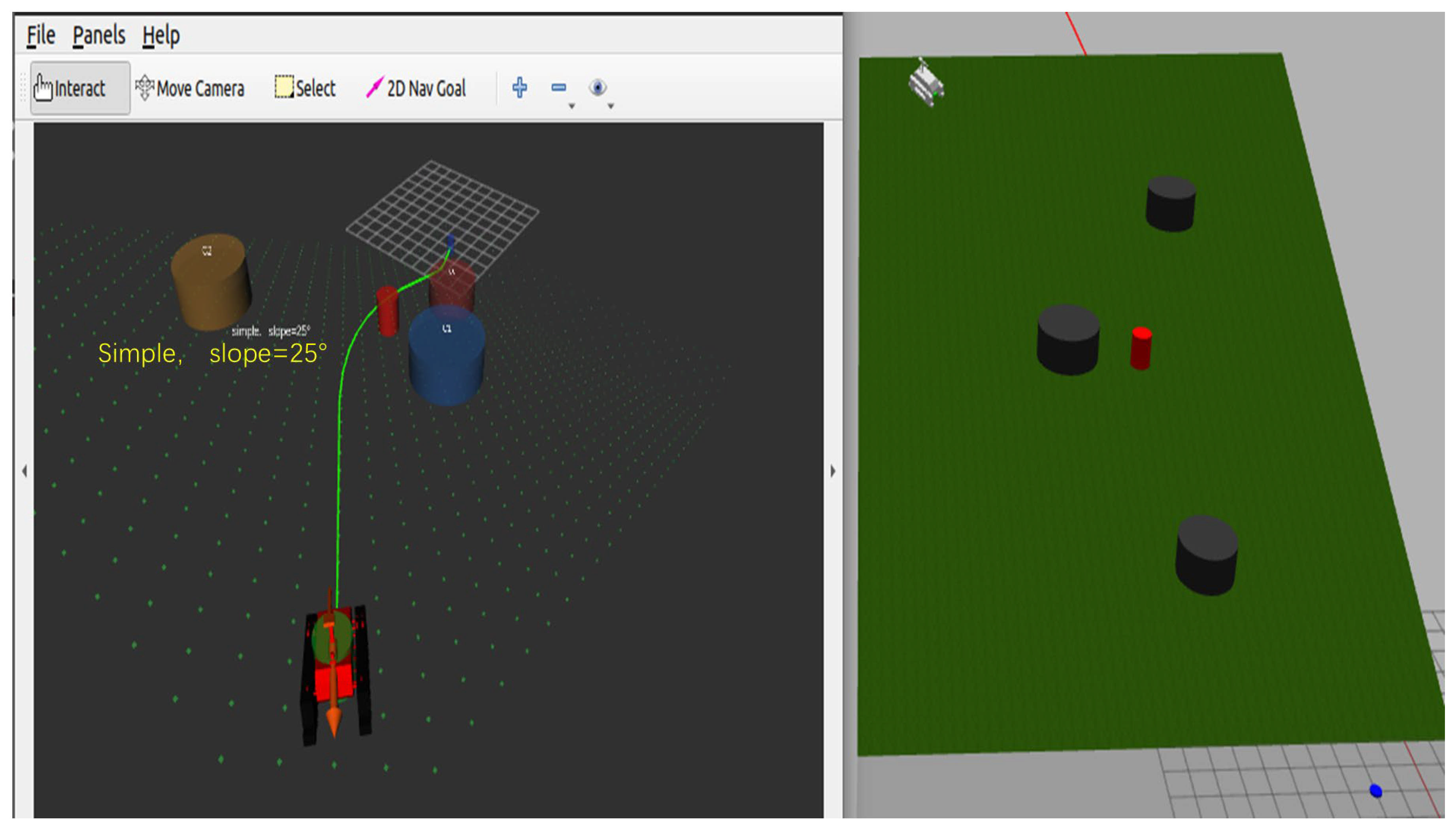Expand right panel with side arrow
This screenshot has height=831, width=1456.
point(832,471)
